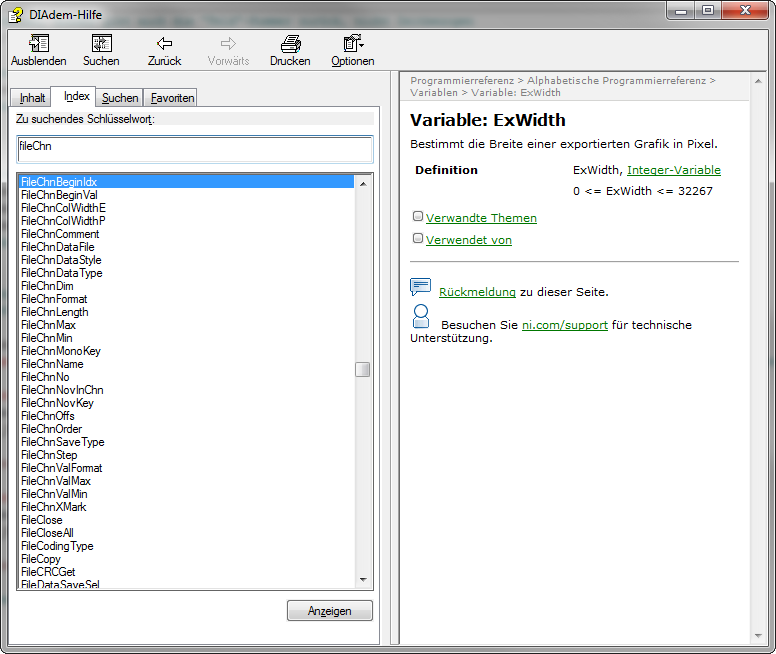The width and height of the screenshot is (776, 654).
Task: Open the Optionen toolbar menu
Action: pyautogui.click(x=353, y=44)
